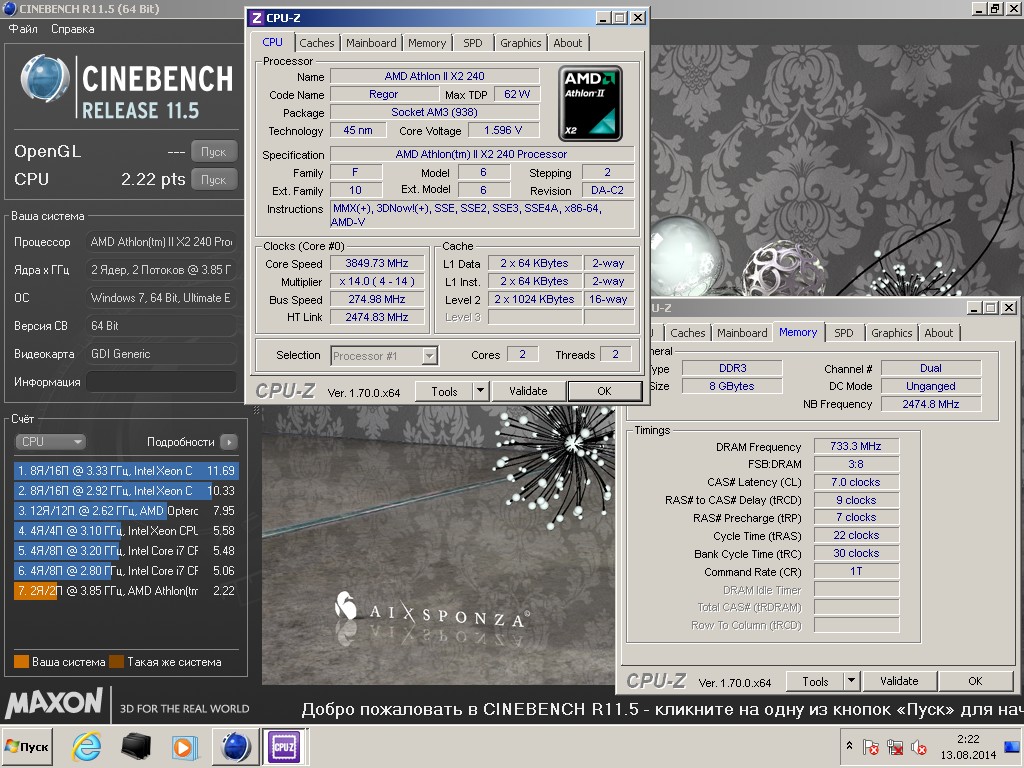Click Multiplier value x 14.0
This screenshot has height=768, width=1024.
point(377,281)
